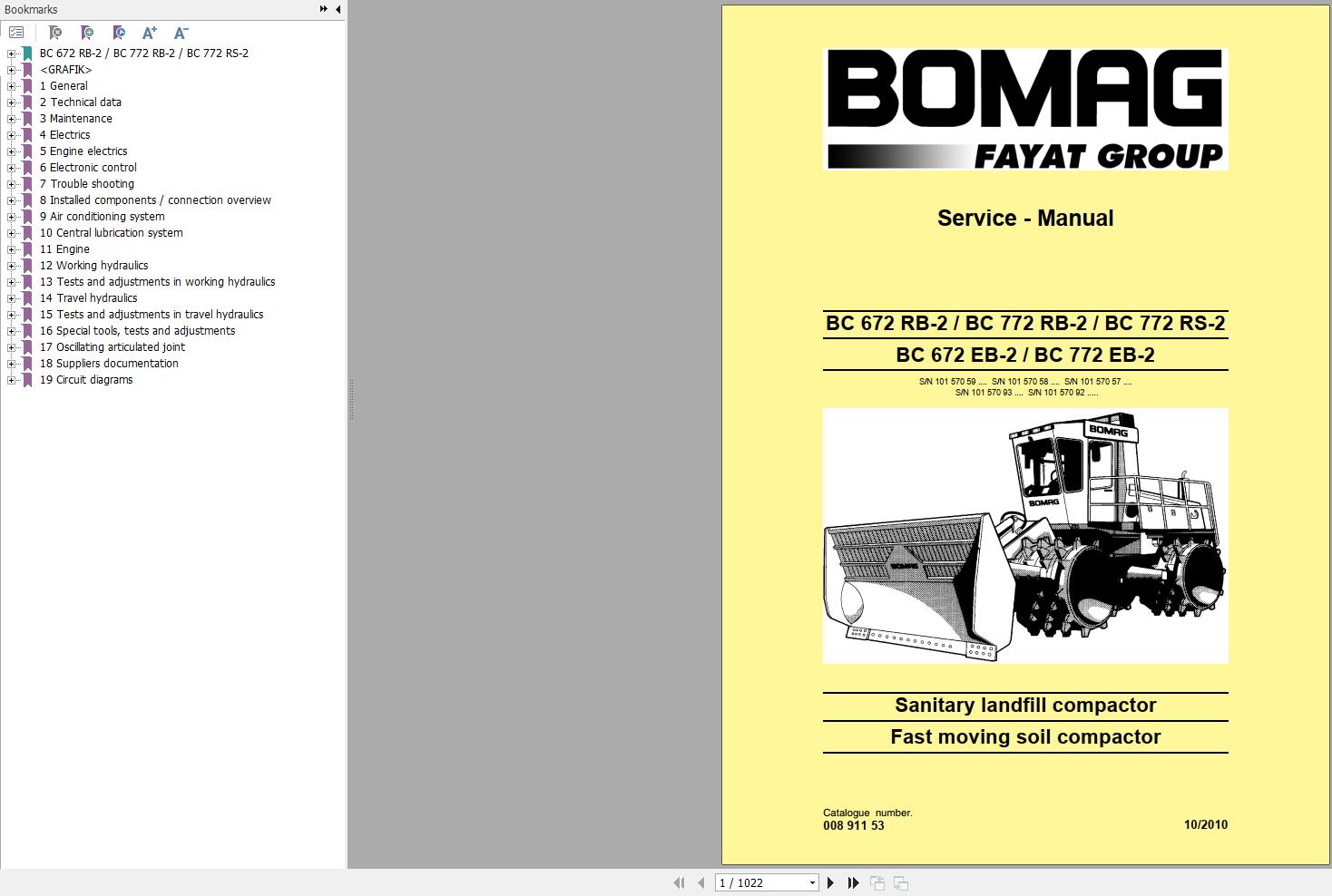Screen dimensions: 1332x896
Task: Click the bookmark icon beside 1 General
Action: (x=27, y=86)
